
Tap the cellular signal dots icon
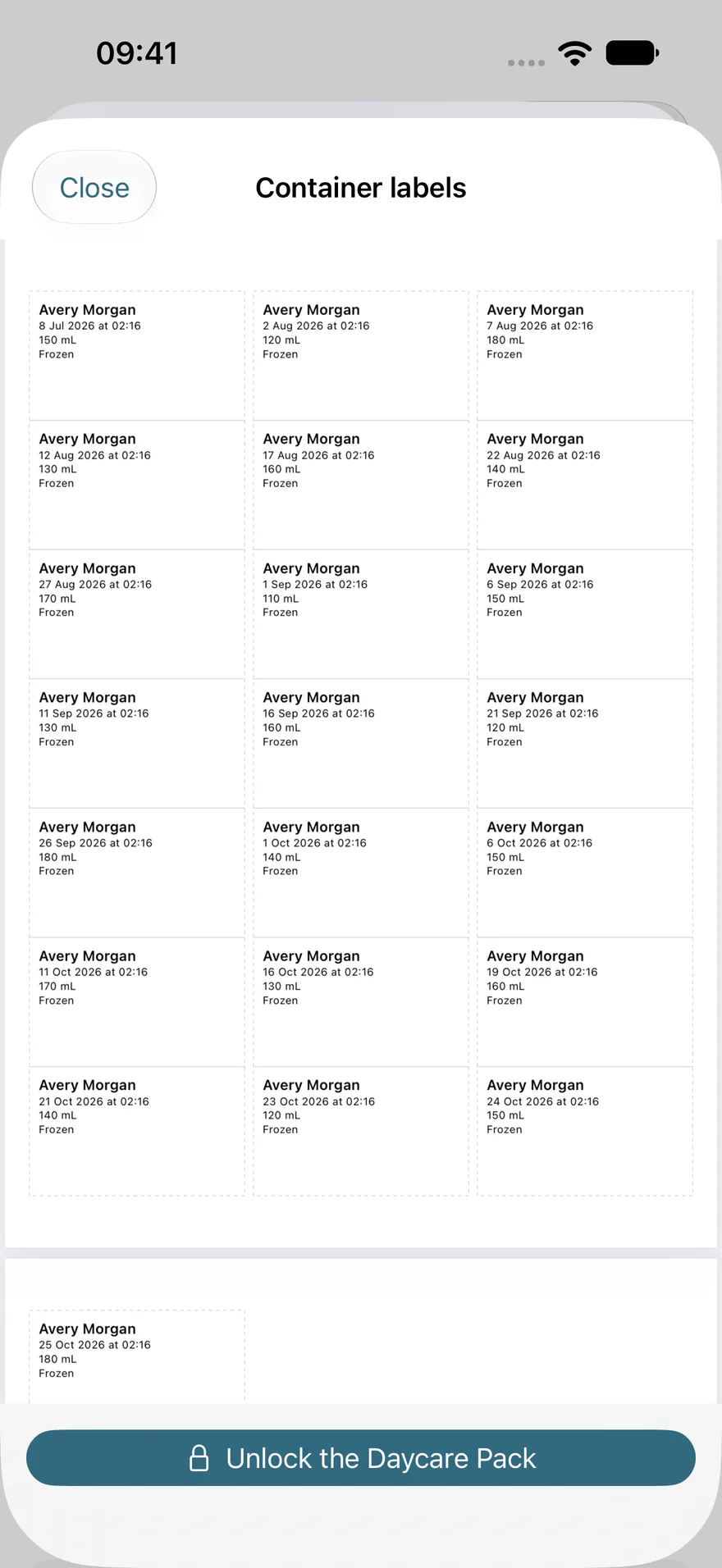click(526, 62)
